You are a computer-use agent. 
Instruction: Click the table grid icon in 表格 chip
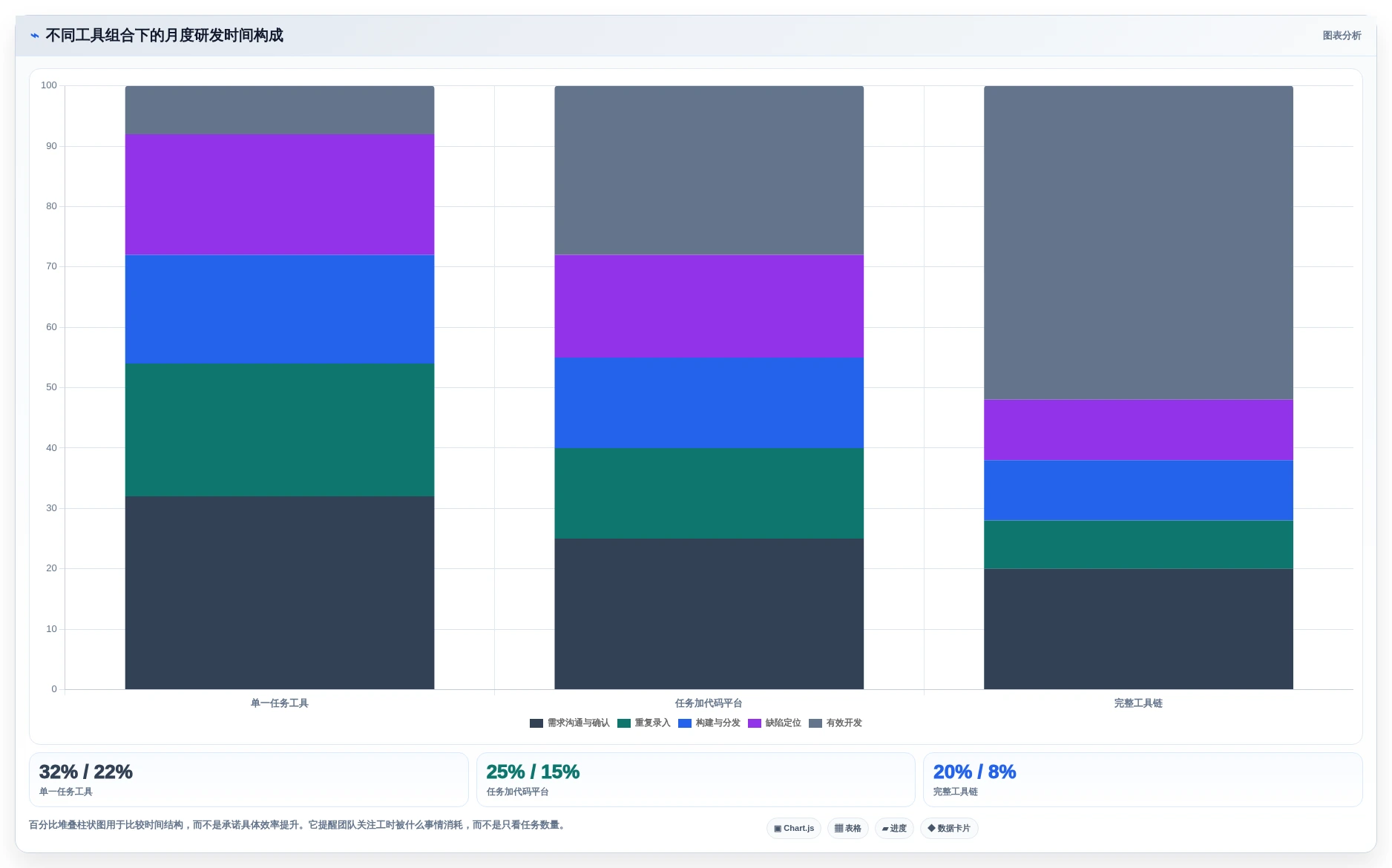pos(838,829)
